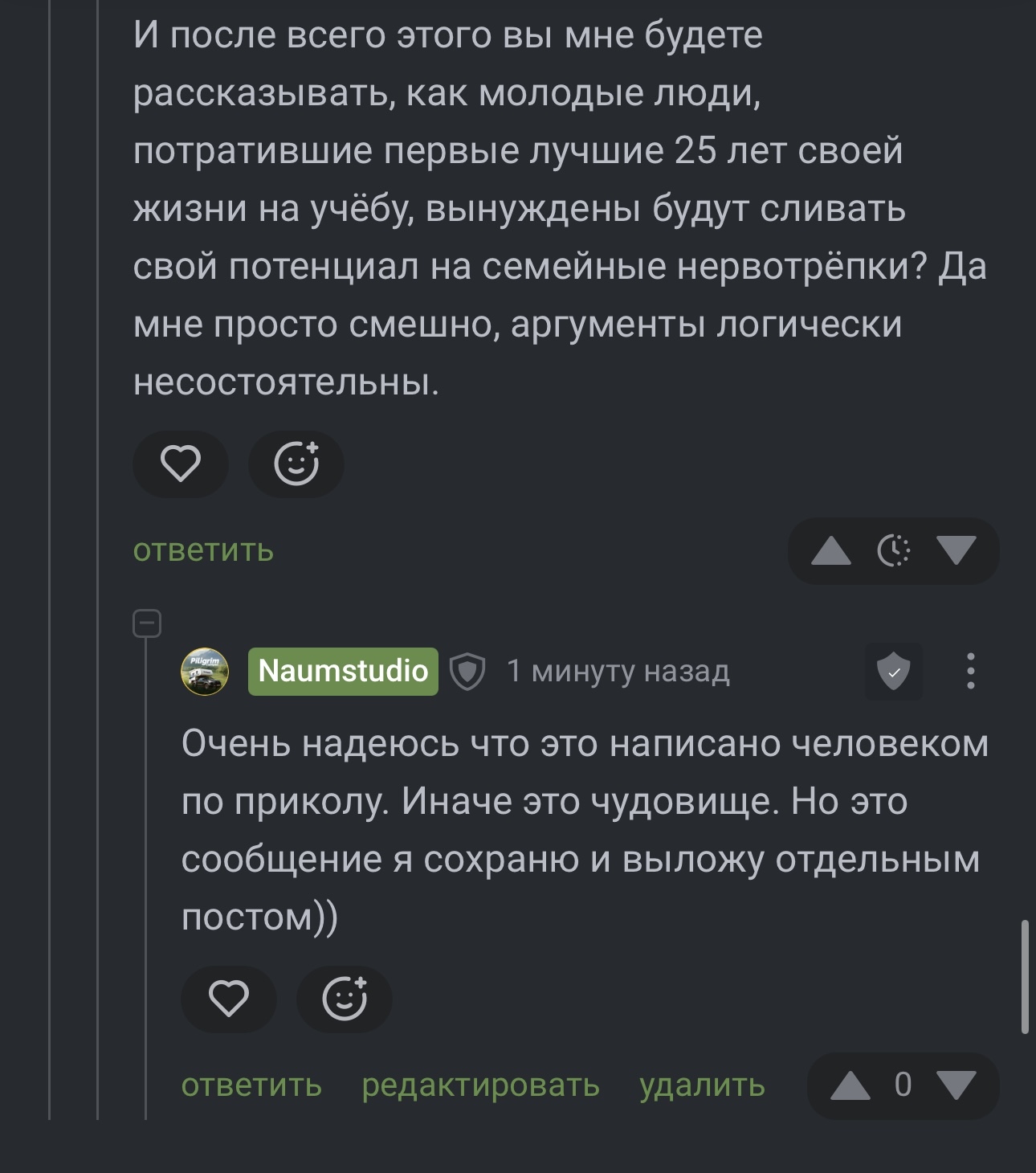This screenshot has height=1173, width=1036.
Task: Add emoji reaction to upper comment
Action: click(x=296, y=464)
